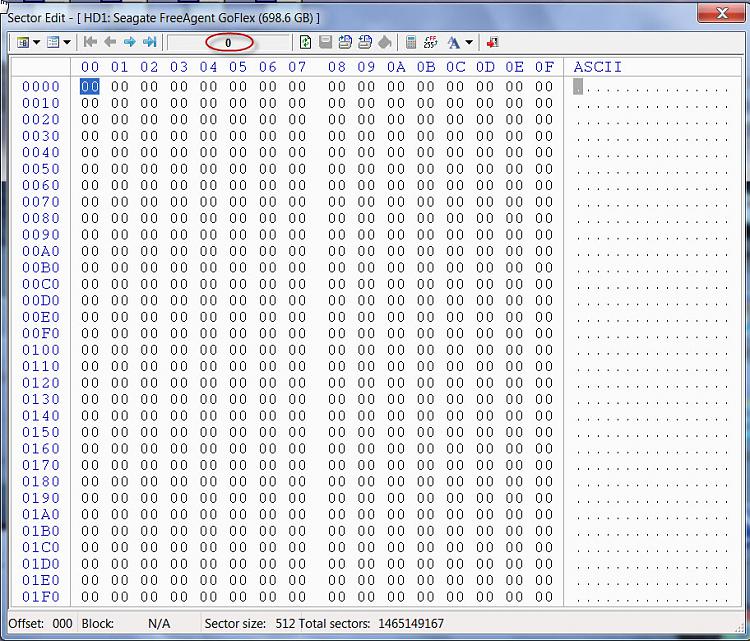Click the red exit icon in the toolbar
This screenshot has height=641, width=750.
492,43
